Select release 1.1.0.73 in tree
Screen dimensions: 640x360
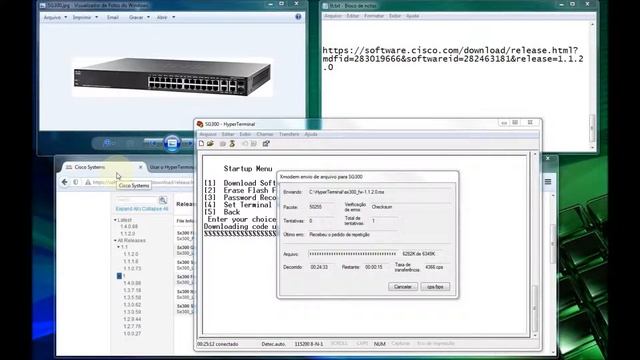(132, 269)
